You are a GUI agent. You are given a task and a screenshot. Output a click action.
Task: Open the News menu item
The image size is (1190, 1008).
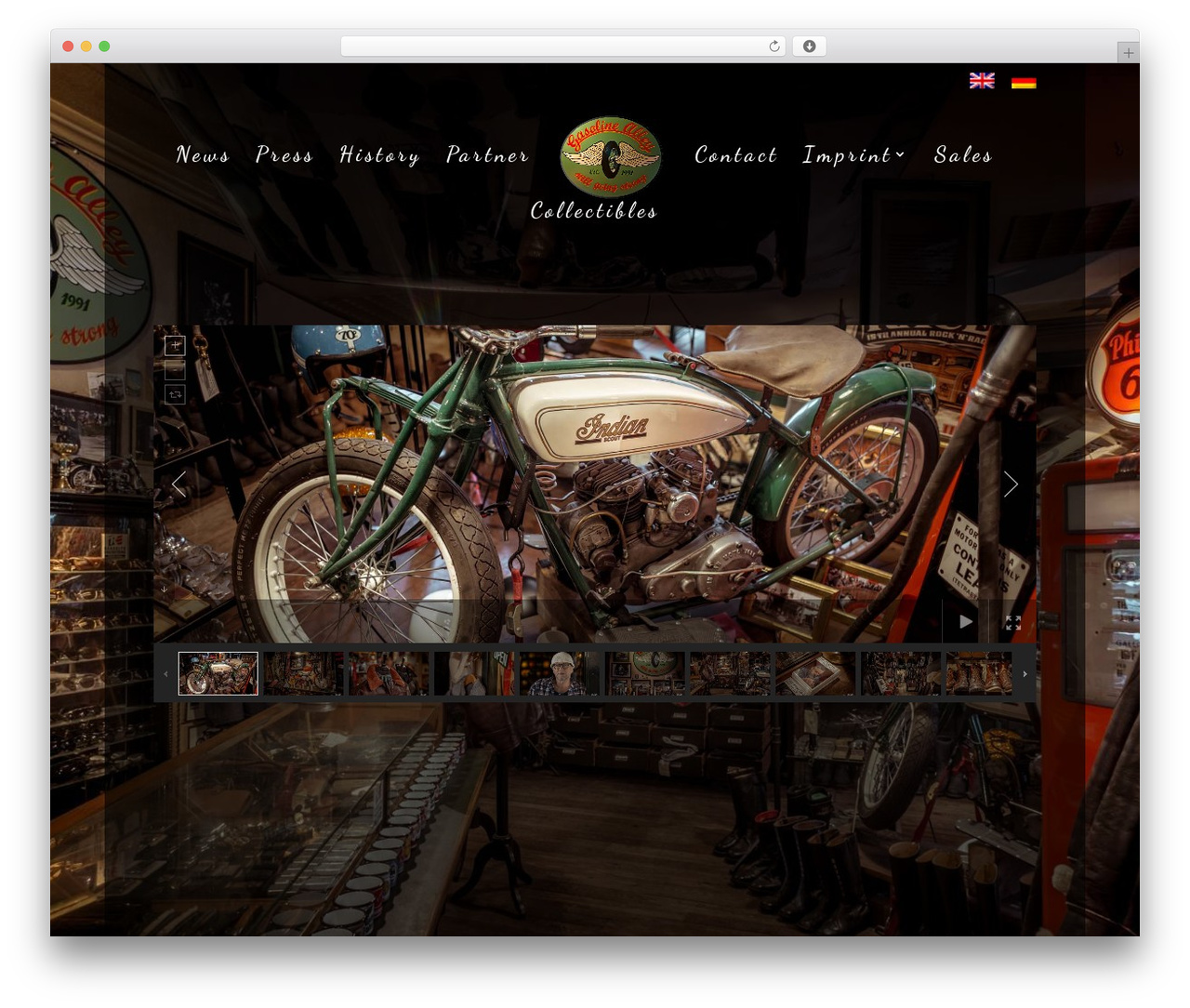tap(202, 154)
